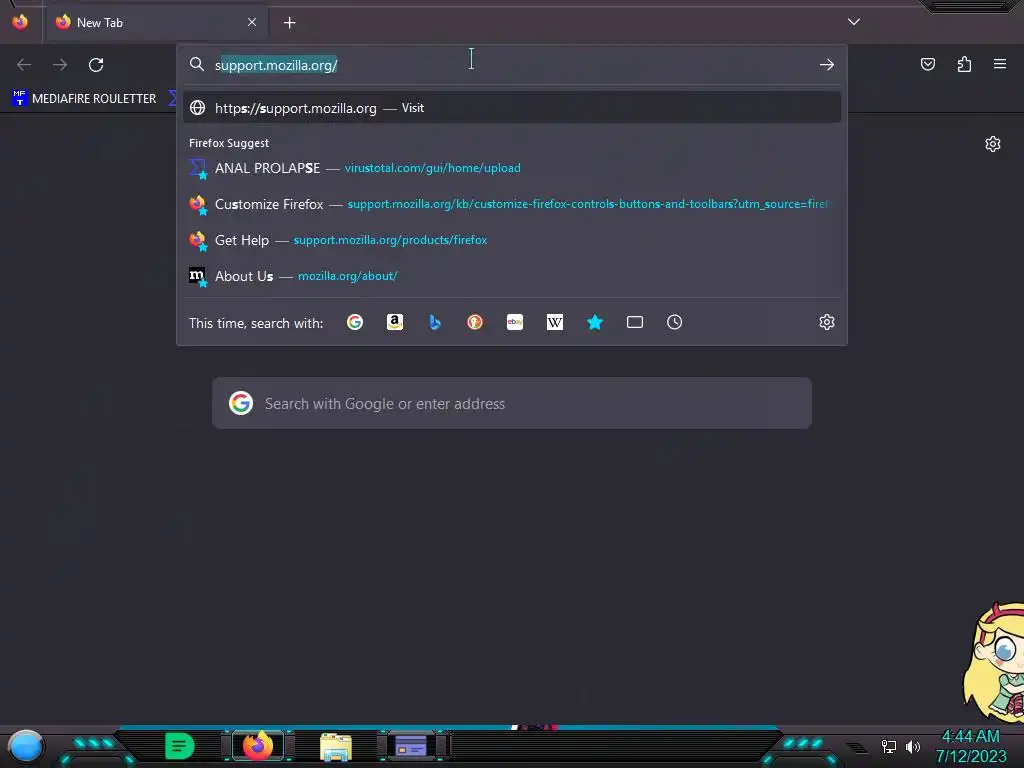1024x768 pixels.
Task: Click the Search with Google page field
Action: tap(512, 403)
